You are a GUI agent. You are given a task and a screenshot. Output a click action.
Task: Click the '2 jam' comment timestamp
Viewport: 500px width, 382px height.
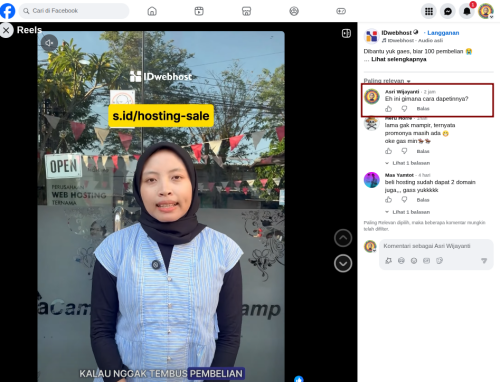point(430,92)
